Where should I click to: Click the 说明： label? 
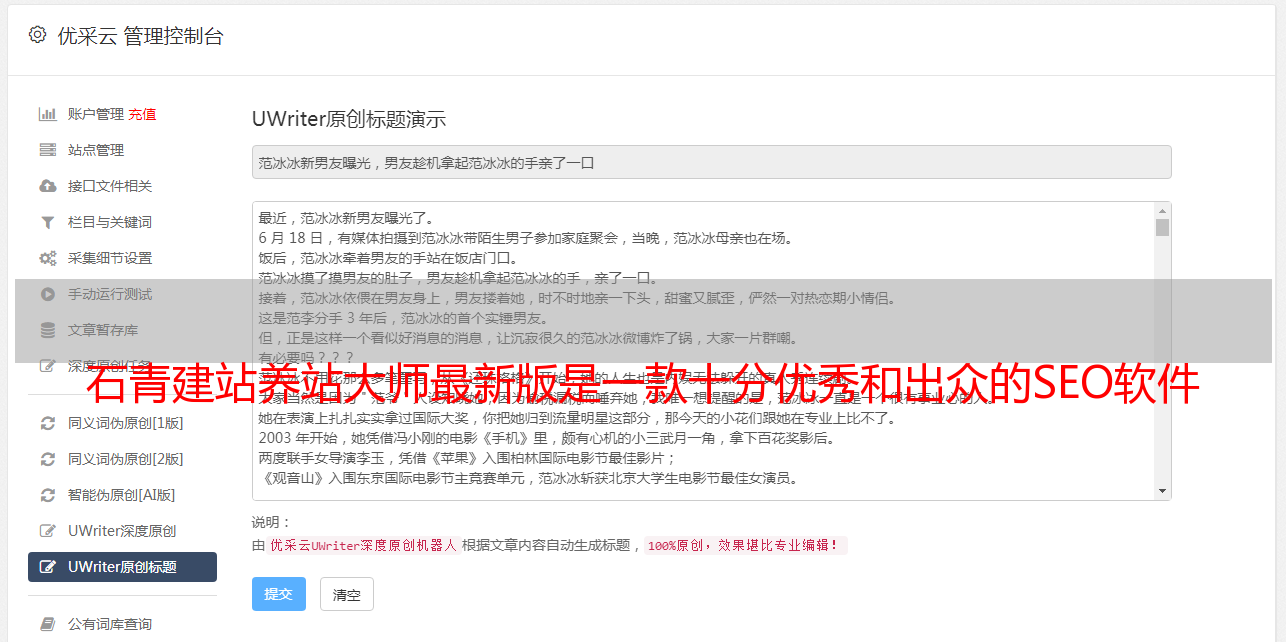(x=272, y=522)
